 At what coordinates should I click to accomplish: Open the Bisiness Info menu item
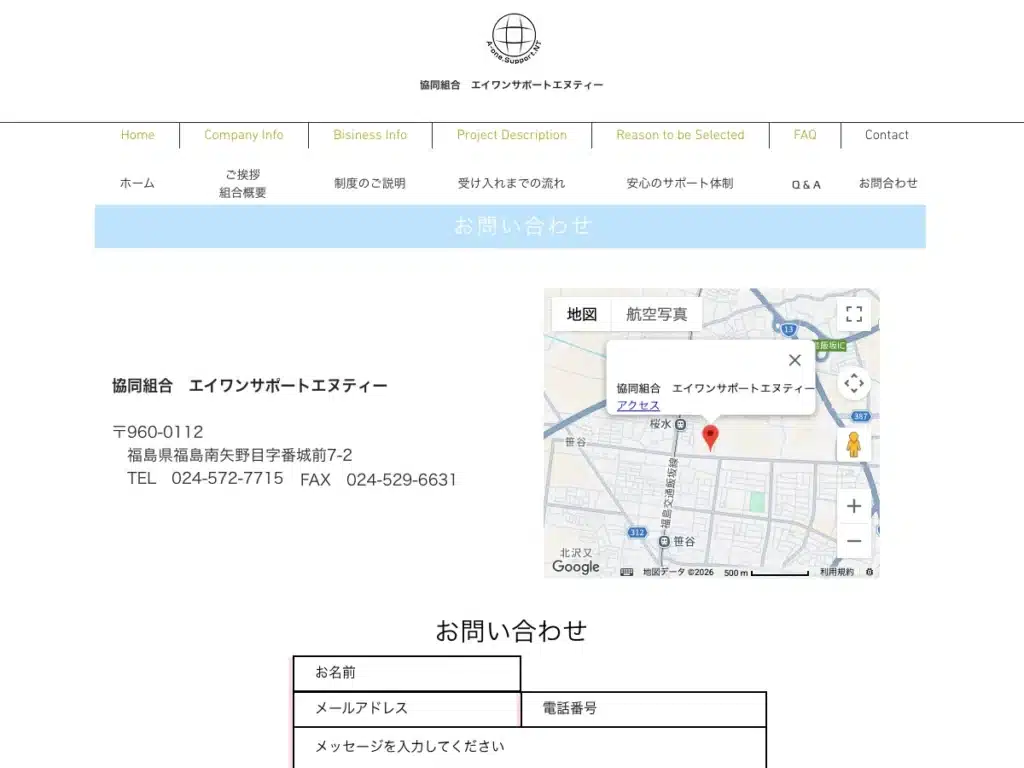(370, 135)
